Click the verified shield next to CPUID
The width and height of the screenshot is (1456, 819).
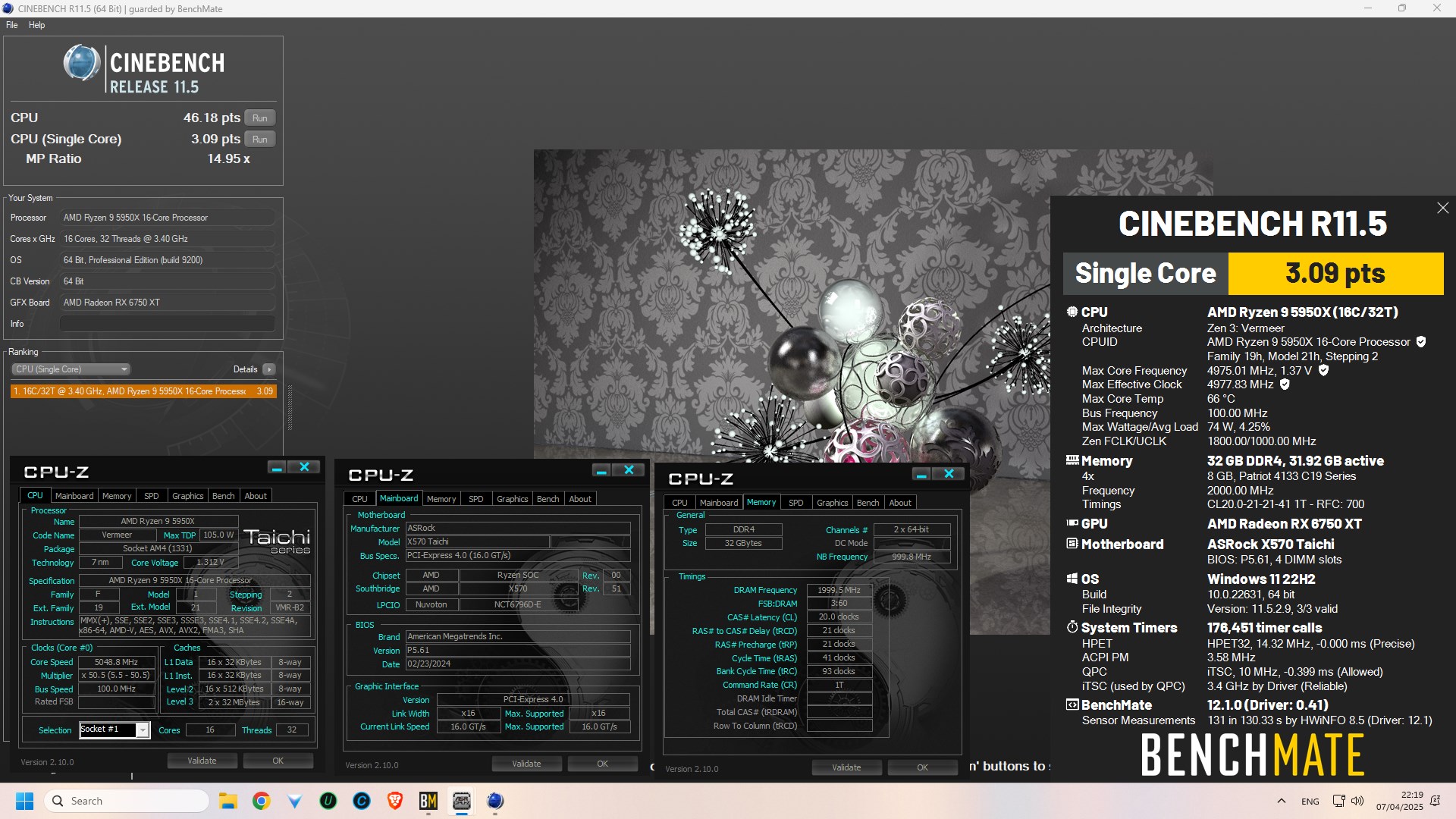[1421, 342]
